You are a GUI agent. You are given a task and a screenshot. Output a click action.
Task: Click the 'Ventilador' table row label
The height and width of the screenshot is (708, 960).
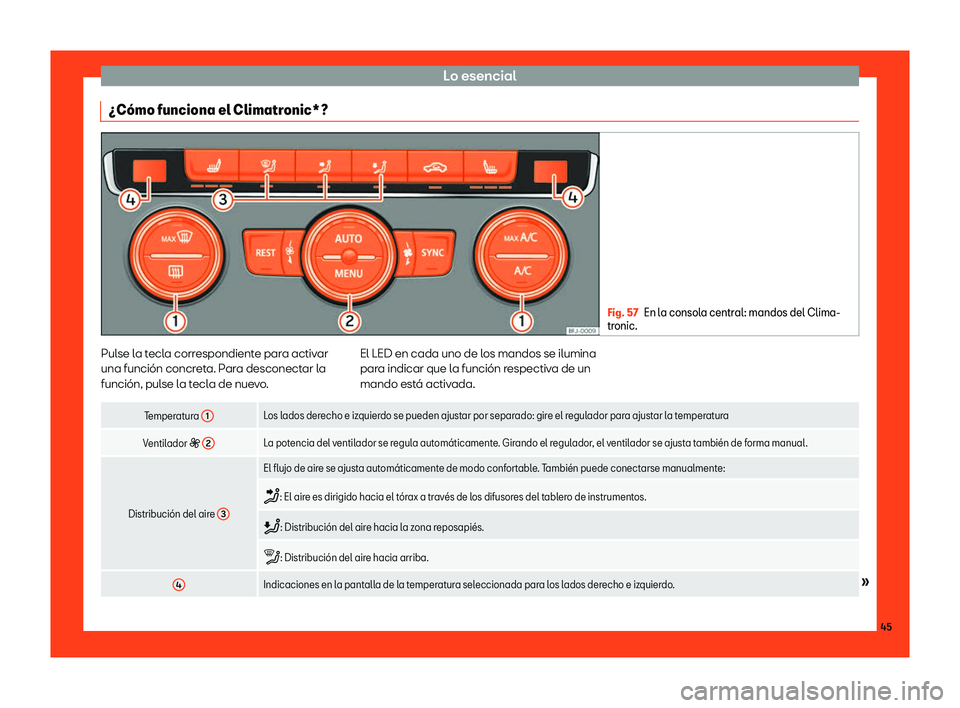pos(165,443)
